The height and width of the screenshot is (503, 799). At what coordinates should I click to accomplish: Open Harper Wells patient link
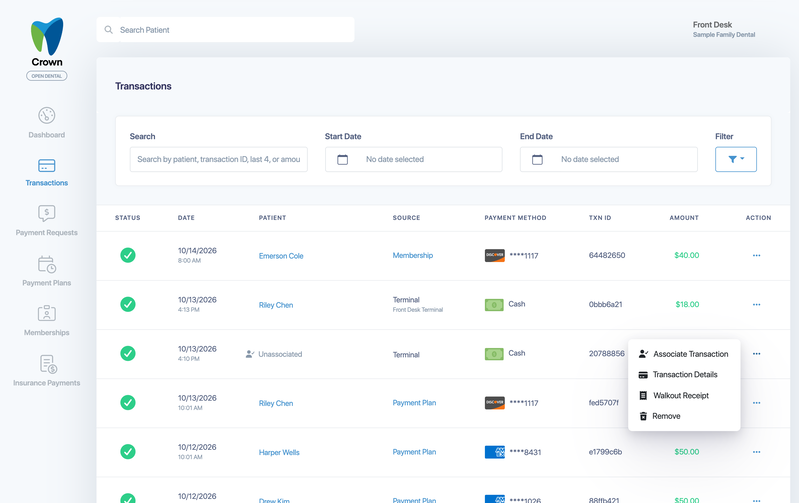(x=279, y=452)
